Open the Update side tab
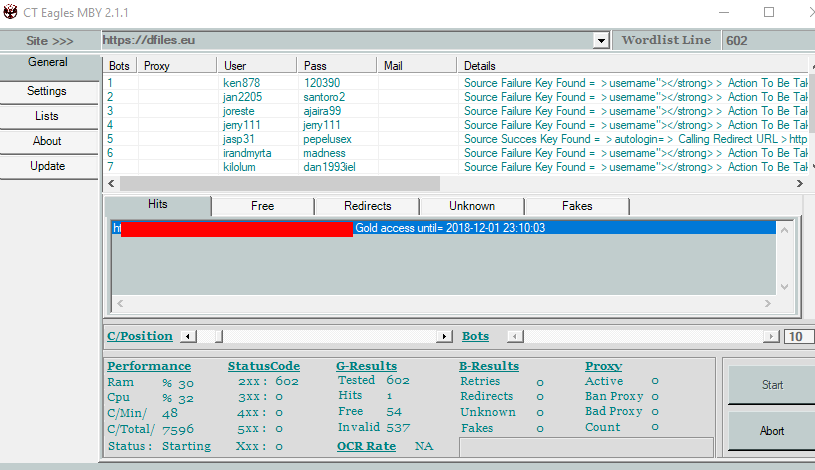This screenshot has width=815, height=470. pyautogui.click(x=48, y=166)
